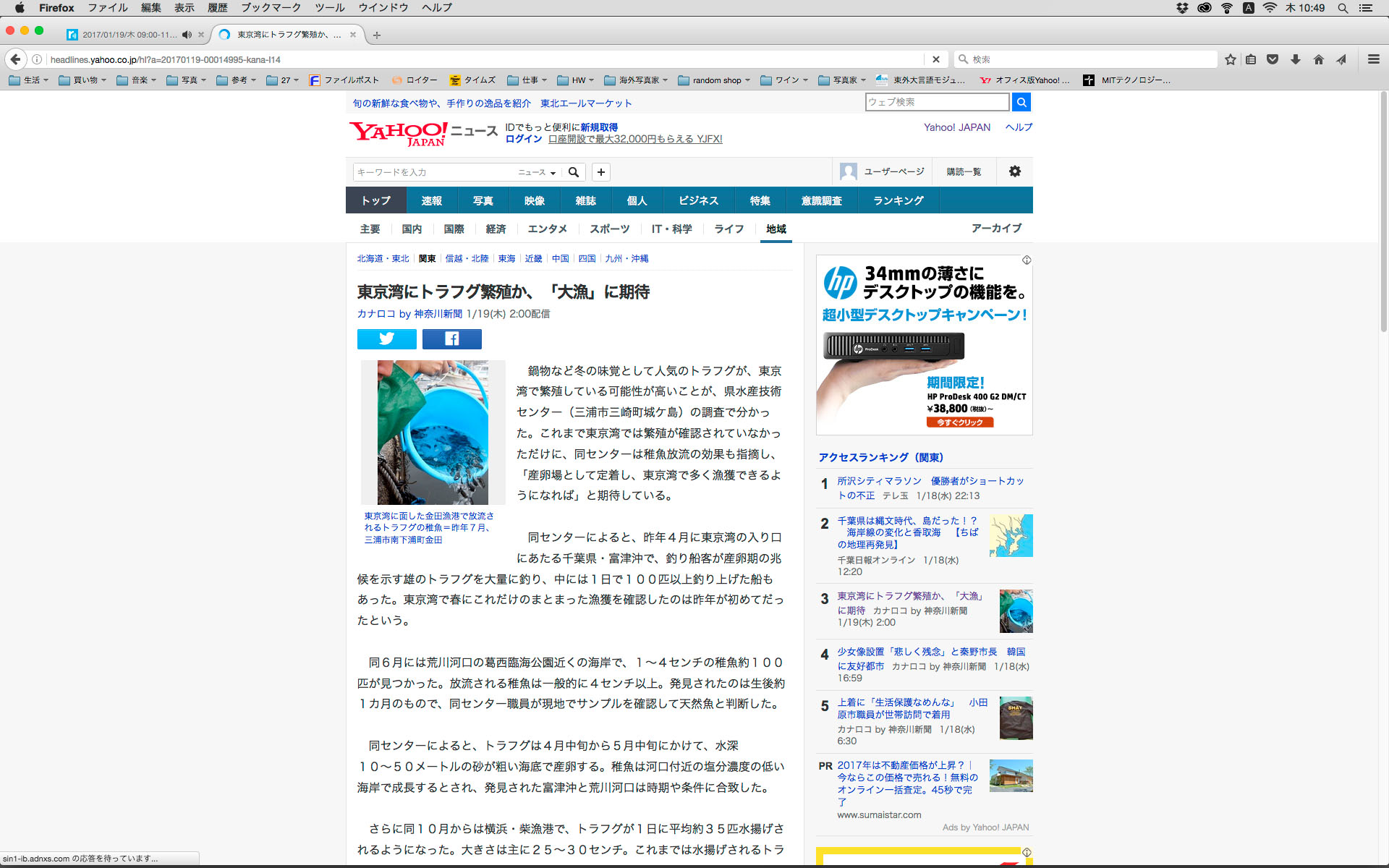The height and width of the screenshot is (868, 1389).
Task: Click Yahoo News settings gear icon
Action: pyautogui.click(x=1014, y=171)
